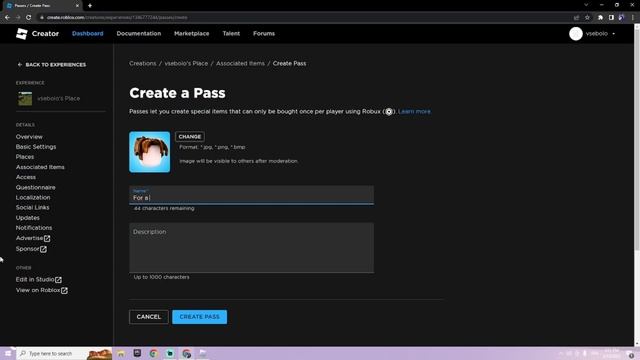
Task: Click the 'Up to 1000 characters' text
Action: pyautogui.click(x=161, y=277)
